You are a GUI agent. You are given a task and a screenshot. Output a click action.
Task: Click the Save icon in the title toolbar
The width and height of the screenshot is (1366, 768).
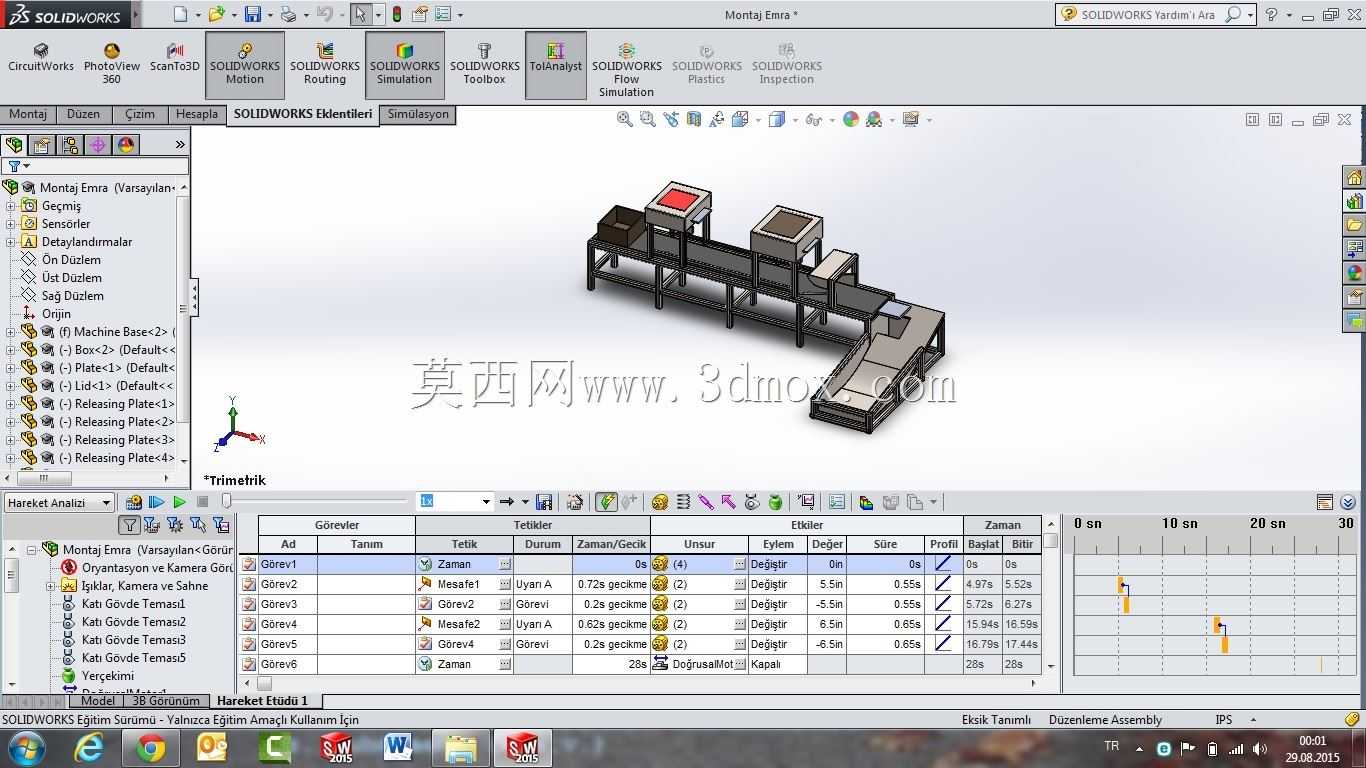coord(253,14)
